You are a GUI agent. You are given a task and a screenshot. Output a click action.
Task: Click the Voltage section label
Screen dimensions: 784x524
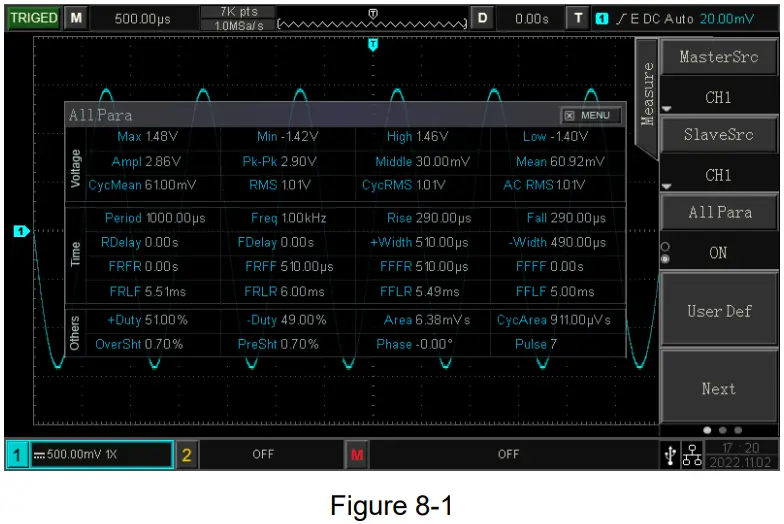click(76, 168)
